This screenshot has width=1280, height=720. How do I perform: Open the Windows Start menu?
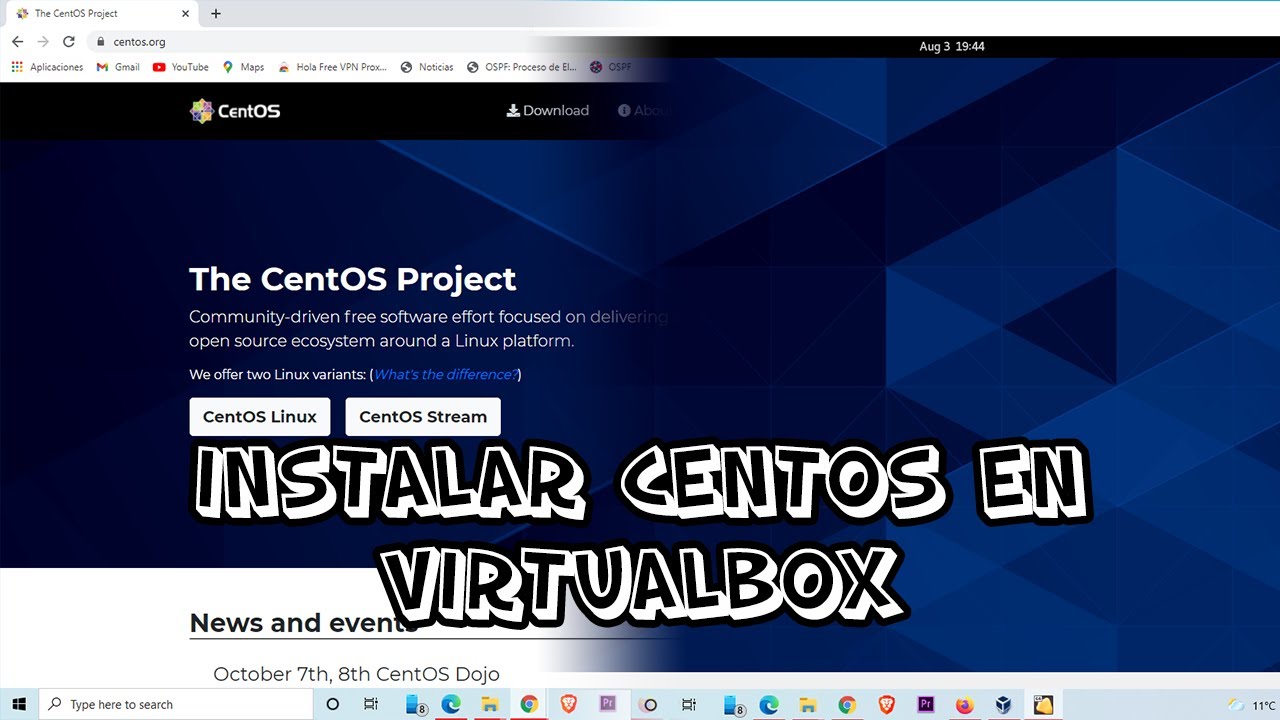19,704
